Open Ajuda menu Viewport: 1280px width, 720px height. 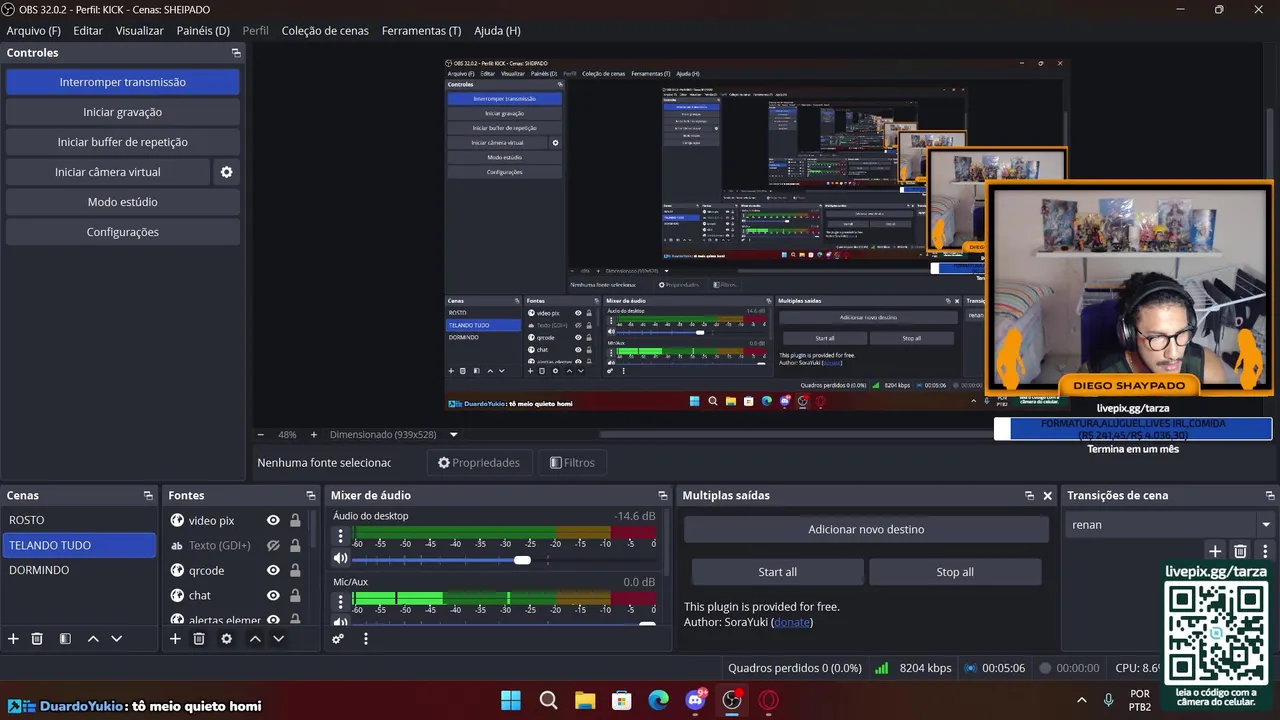[x=497, y=31]
